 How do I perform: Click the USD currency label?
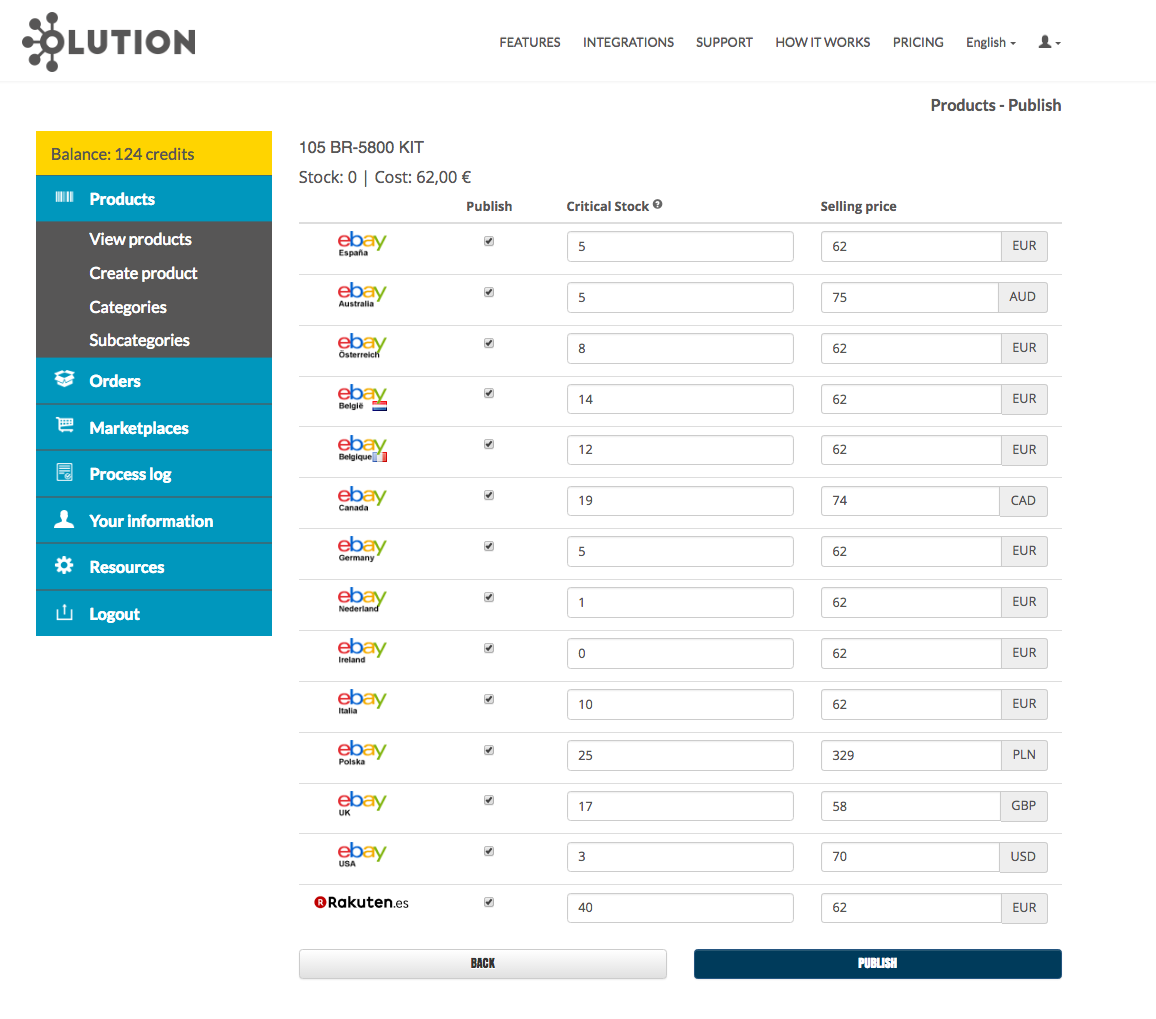(1023, 857)
